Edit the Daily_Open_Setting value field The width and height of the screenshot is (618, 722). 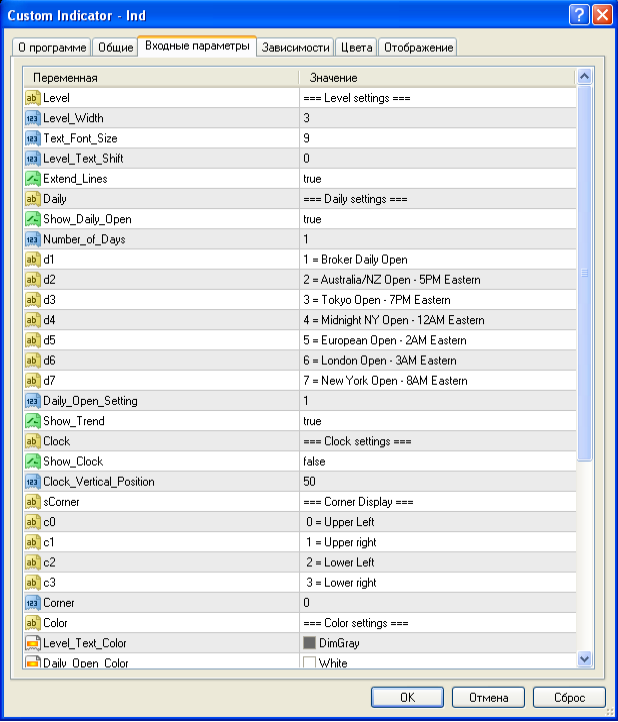436,401
